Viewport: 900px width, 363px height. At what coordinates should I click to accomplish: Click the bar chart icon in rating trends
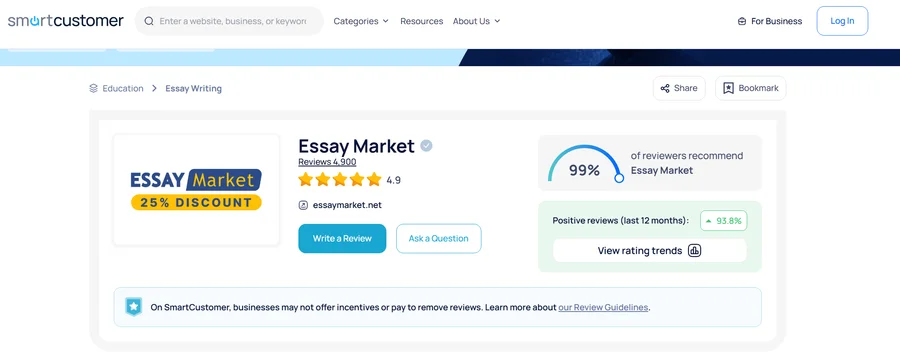(695, 251)
